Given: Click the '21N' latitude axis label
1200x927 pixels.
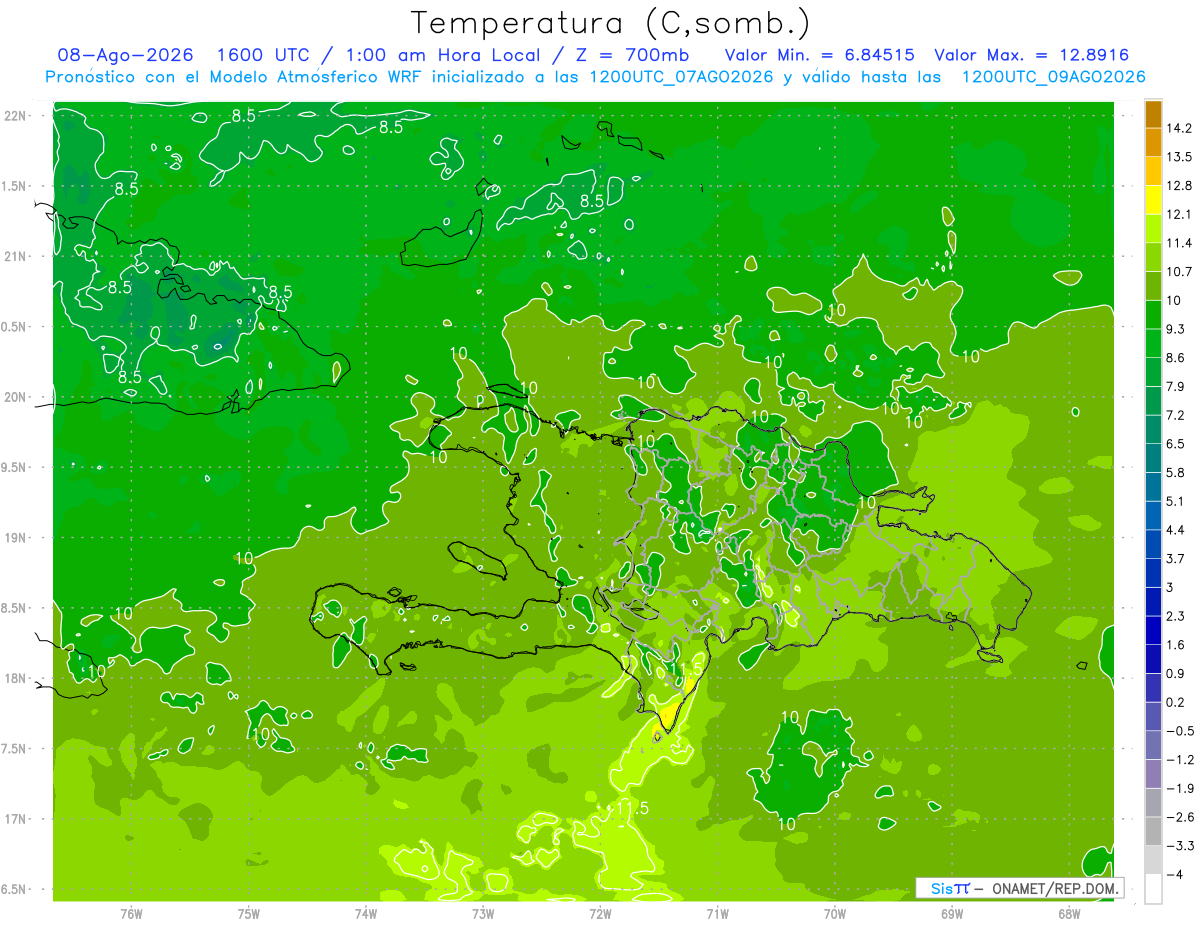Looking at the screenshot, I should pyautogui.click(x=16, y=256).
